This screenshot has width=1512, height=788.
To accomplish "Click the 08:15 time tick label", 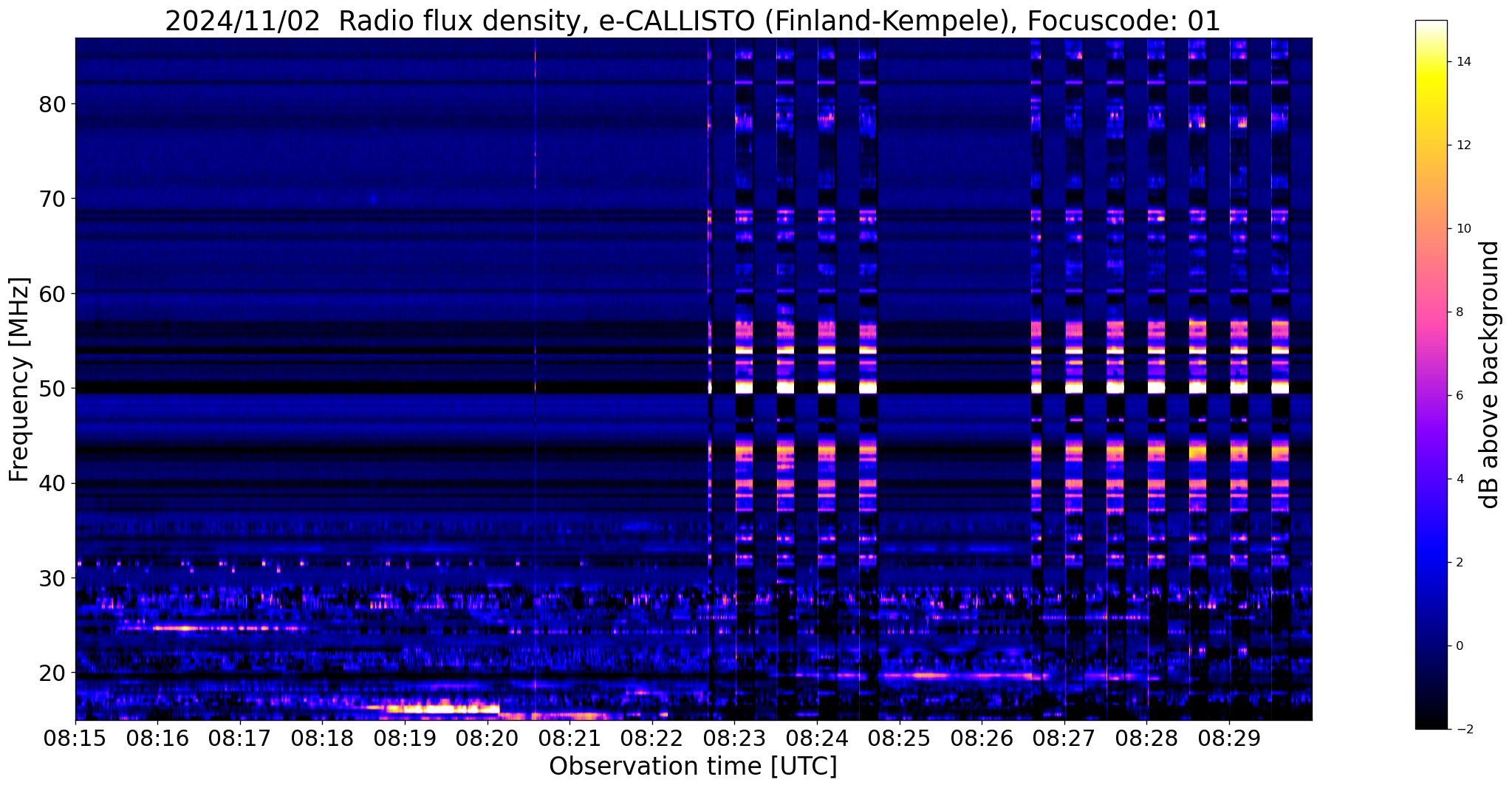I will 75,739.
